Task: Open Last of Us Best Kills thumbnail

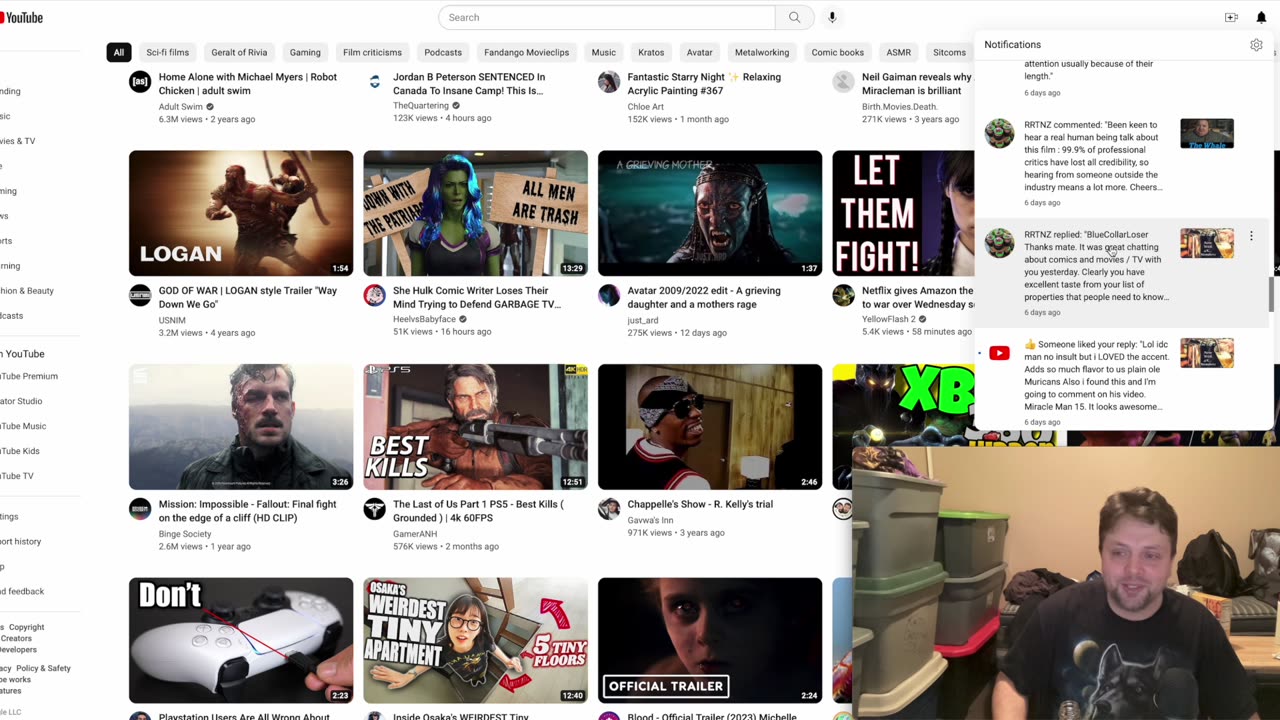Action: [x=475, y=427]
